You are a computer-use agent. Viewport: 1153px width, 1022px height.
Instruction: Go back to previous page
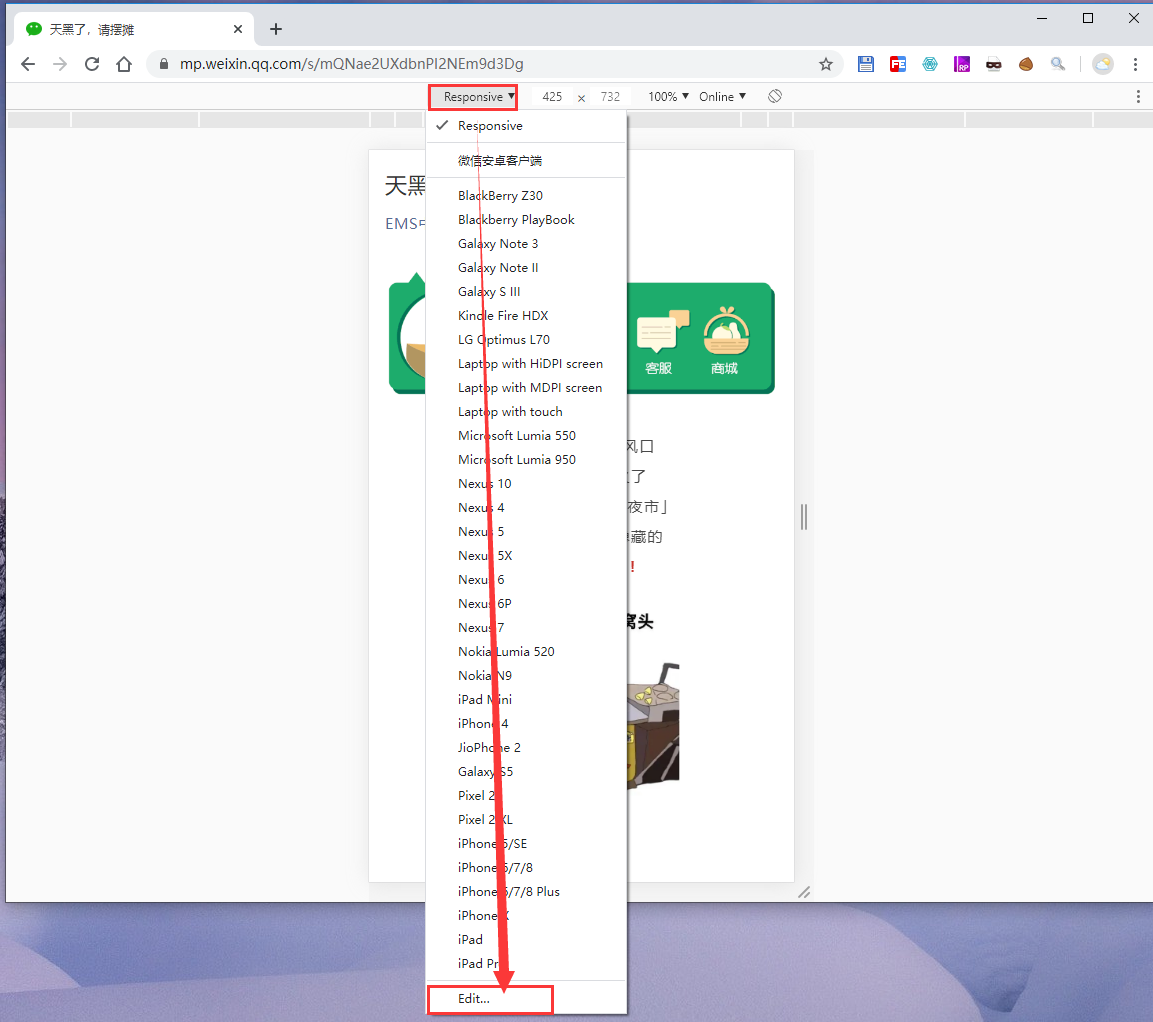tap(28, 64)
